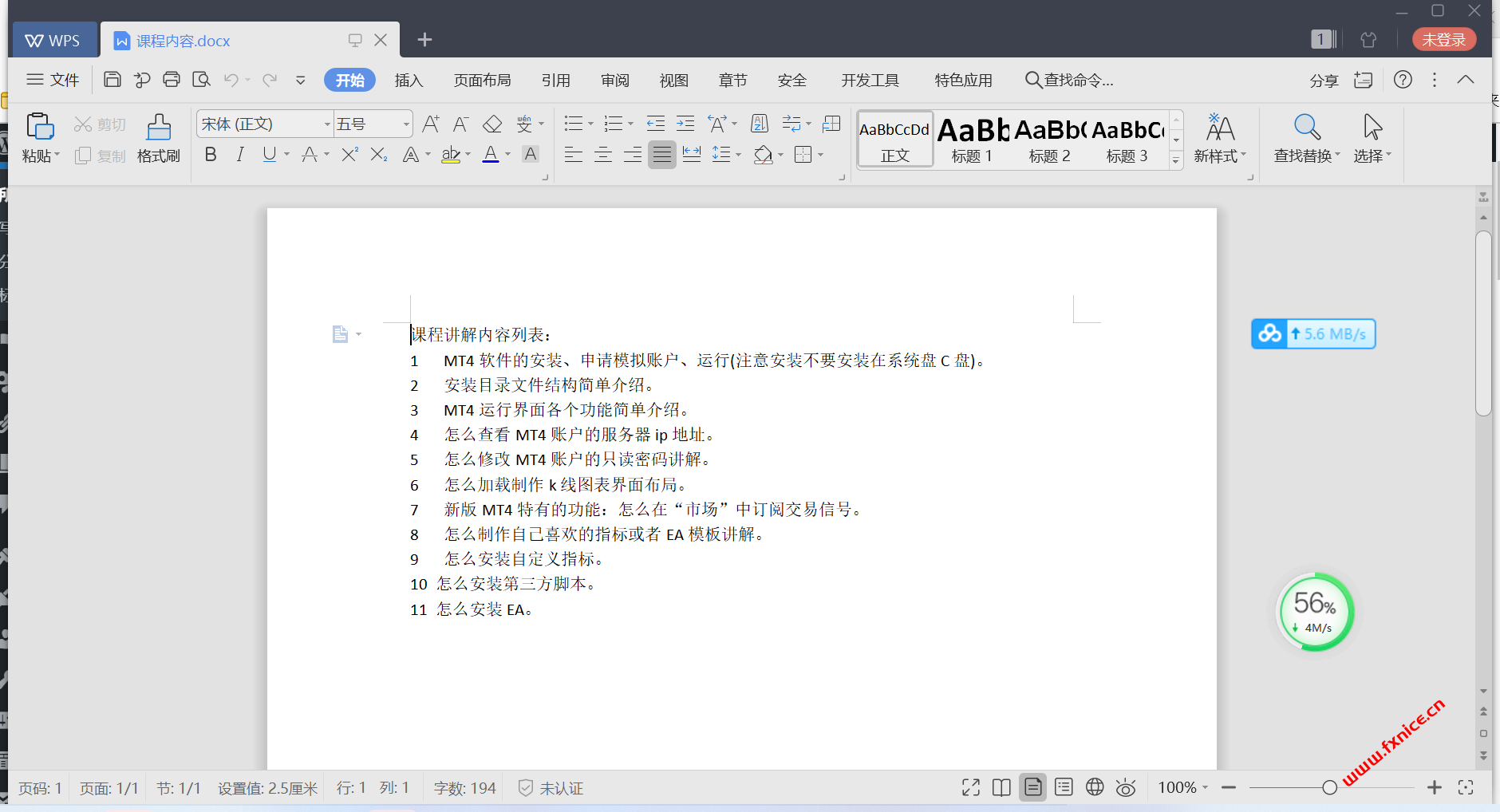Image resolution: width=1500 pixels, height=812 pixels.
Task: Click the Redo arrow icon
Action: tap(270, 80)
